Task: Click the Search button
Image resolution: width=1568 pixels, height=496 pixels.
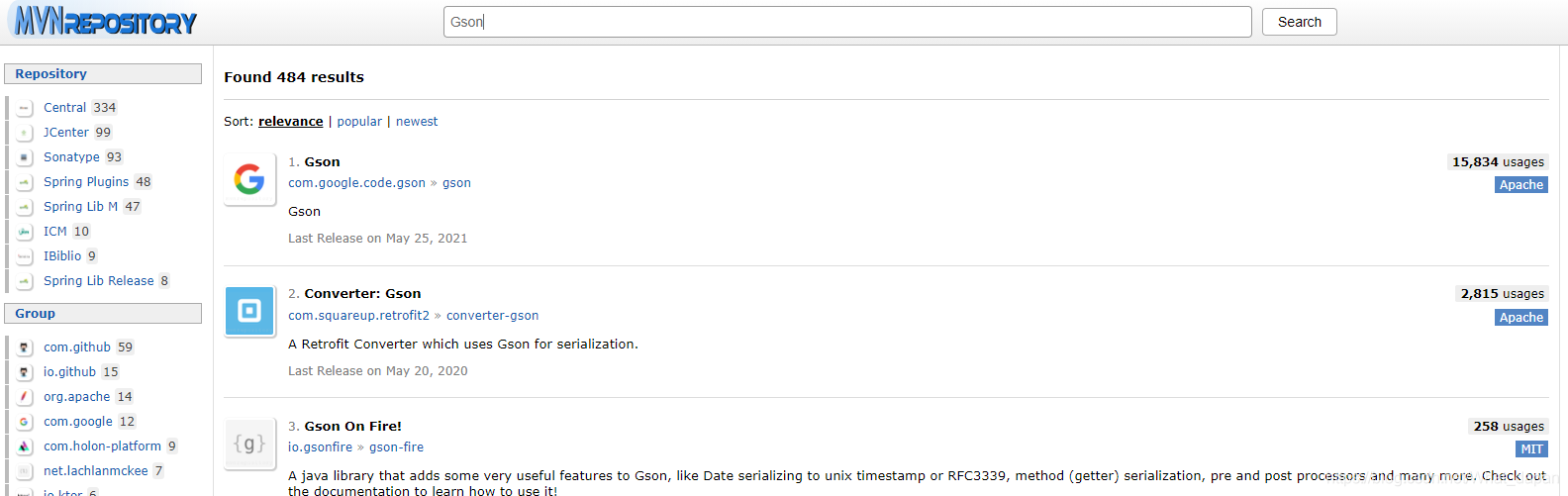Action: pos(1299,22)
